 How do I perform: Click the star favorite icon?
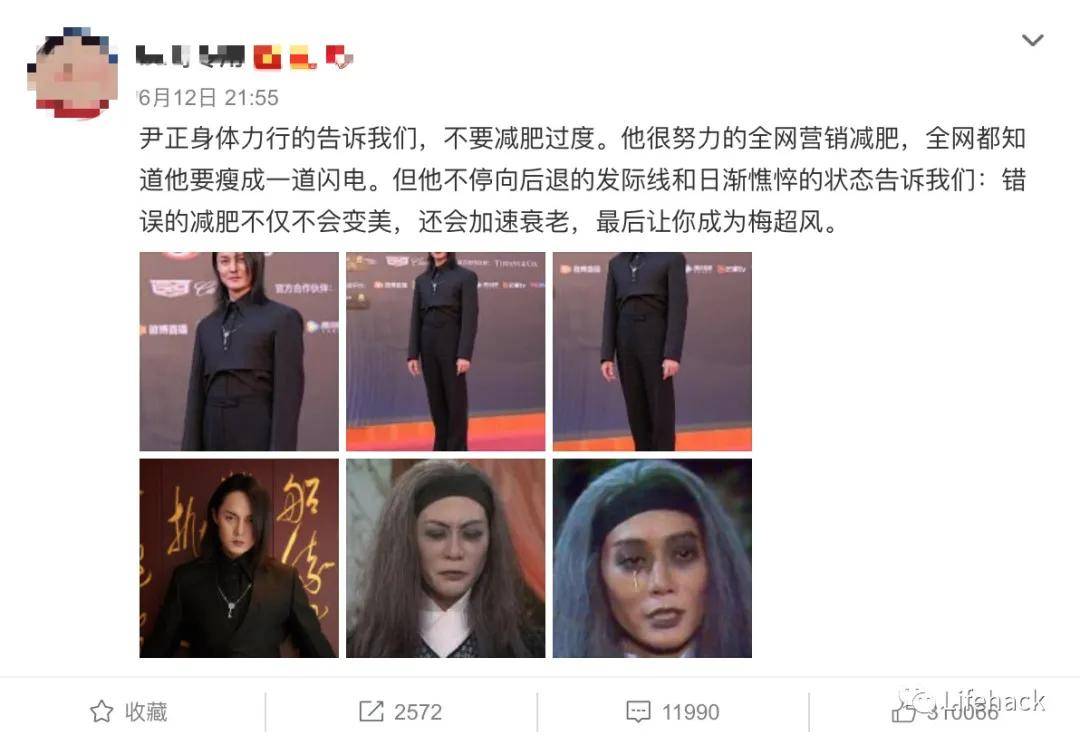102,711
